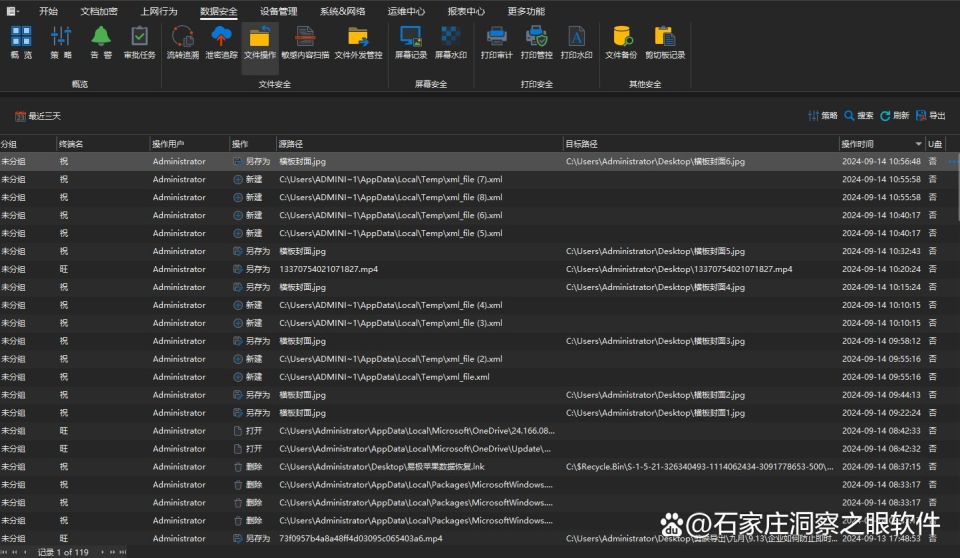Open 文件备份 file backup tool
960x558 pixels.
coord(621,42)
